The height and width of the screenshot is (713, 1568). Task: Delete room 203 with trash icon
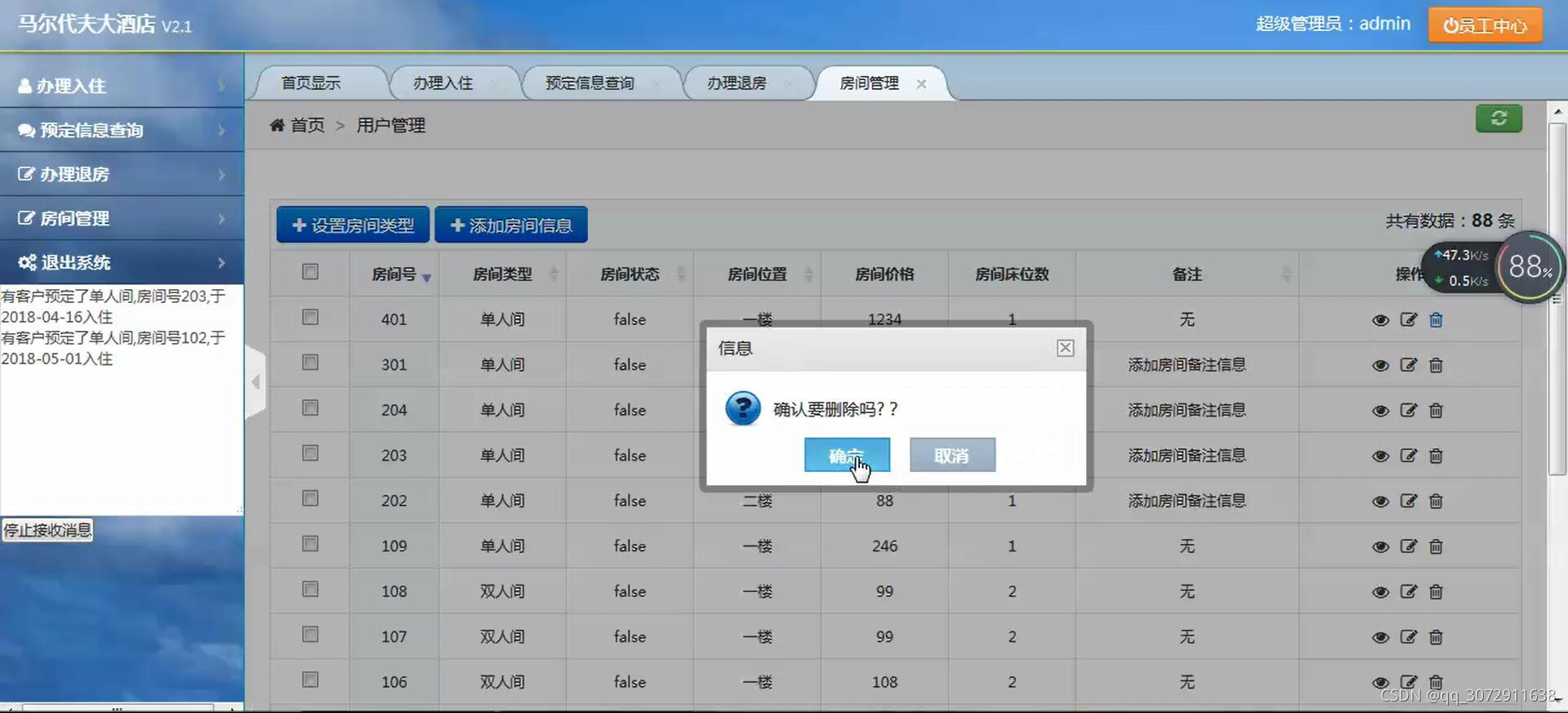(x=1436, y=455)
